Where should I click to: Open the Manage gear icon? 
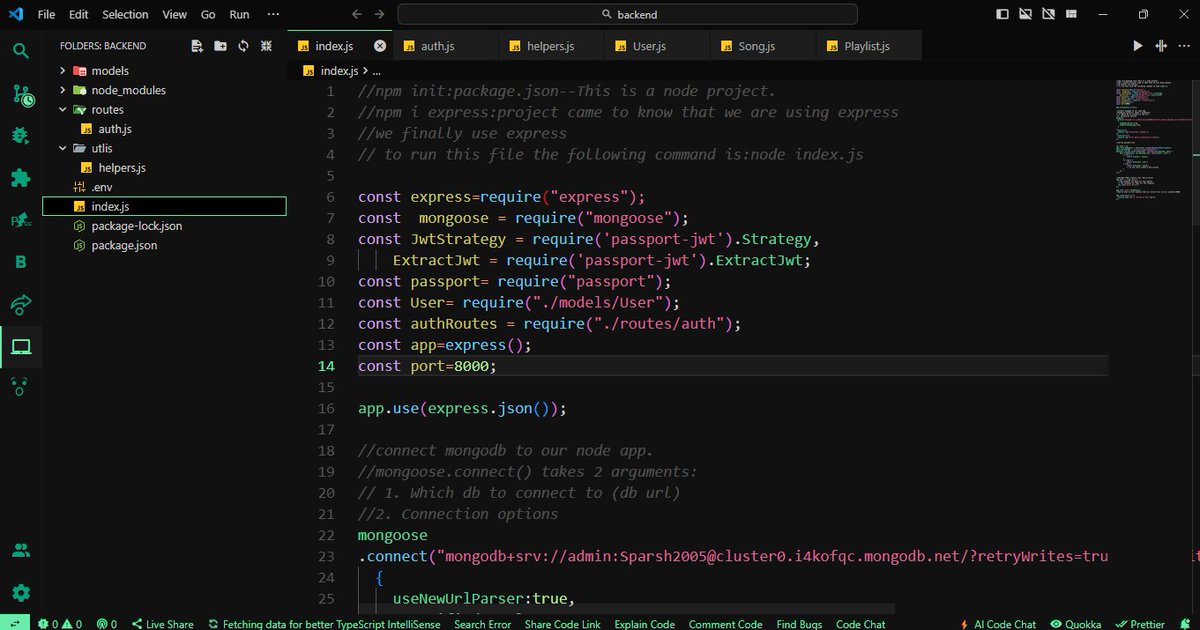(21, 592)
